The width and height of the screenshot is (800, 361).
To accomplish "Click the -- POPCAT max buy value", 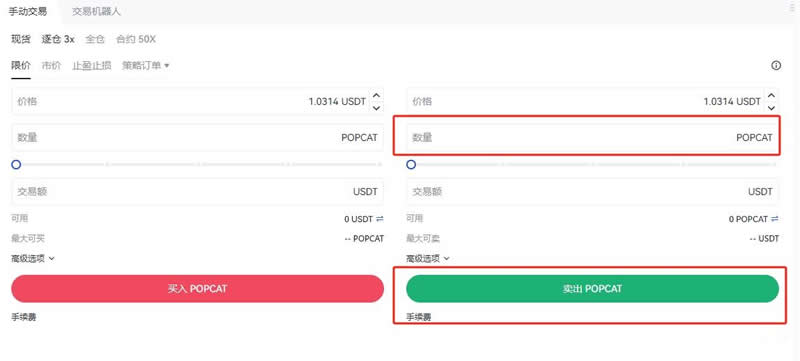I will point(364,239).
